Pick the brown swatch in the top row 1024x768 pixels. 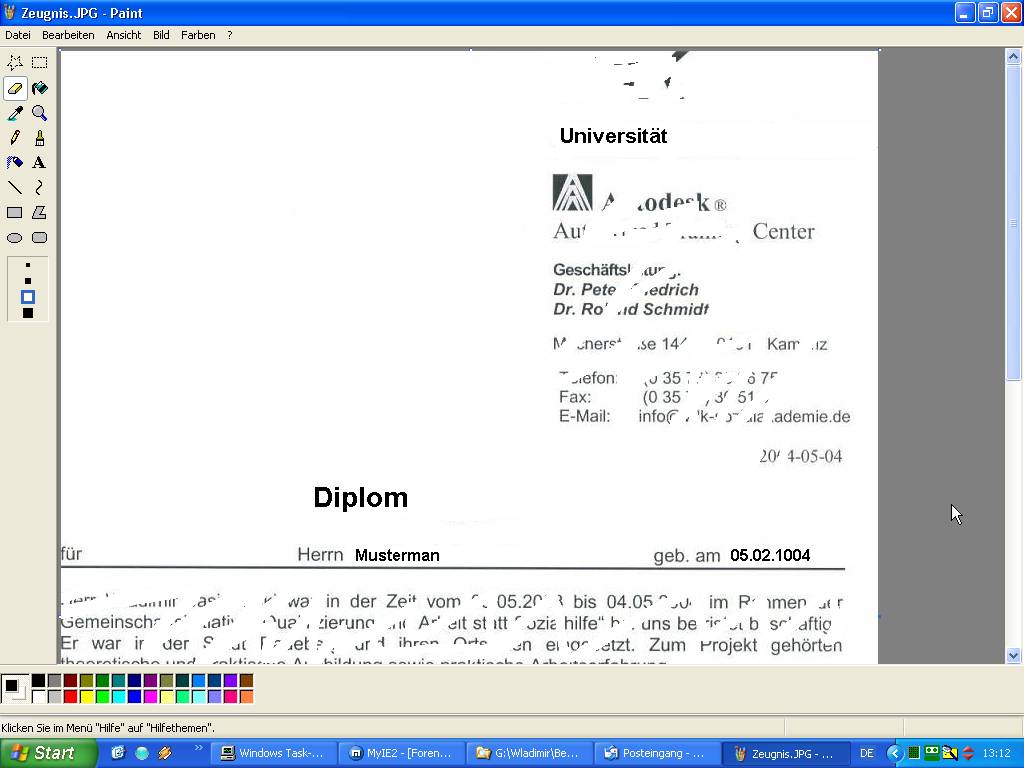246,681
